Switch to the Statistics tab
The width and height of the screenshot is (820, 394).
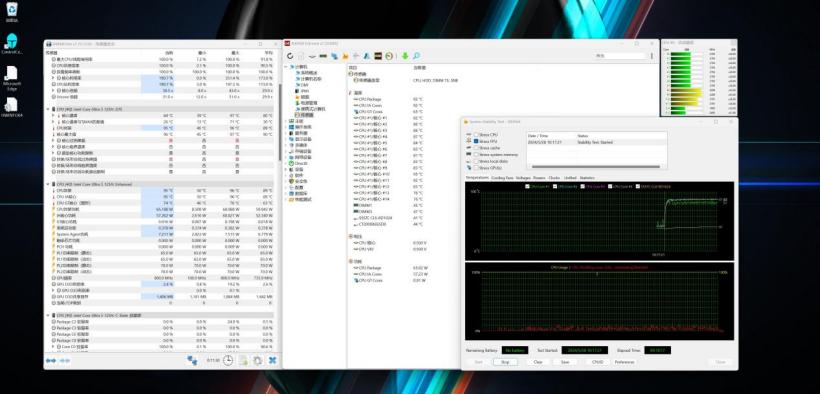click(x=587, y=178)
